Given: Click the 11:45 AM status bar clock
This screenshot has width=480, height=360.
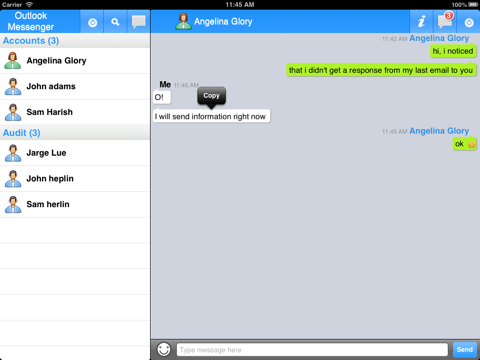Looking at the screenshot, I should [x=240, y=5].
